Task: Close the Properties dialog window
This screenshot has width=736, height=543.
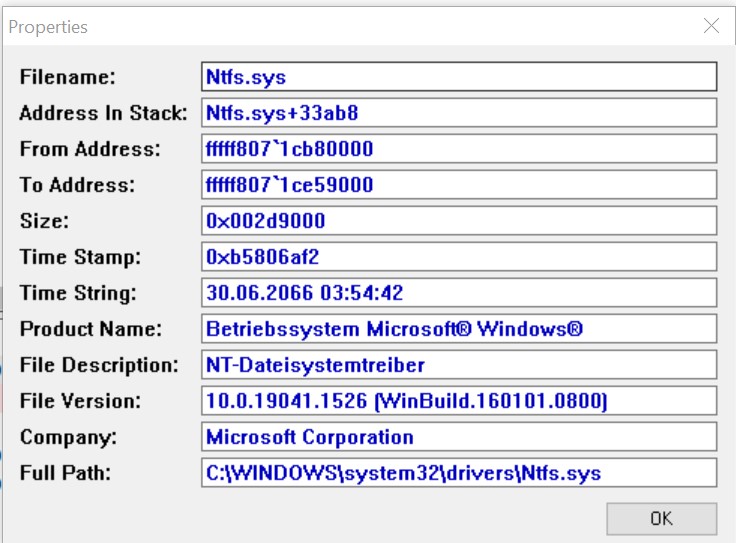Action: click(x=711, y=26)
